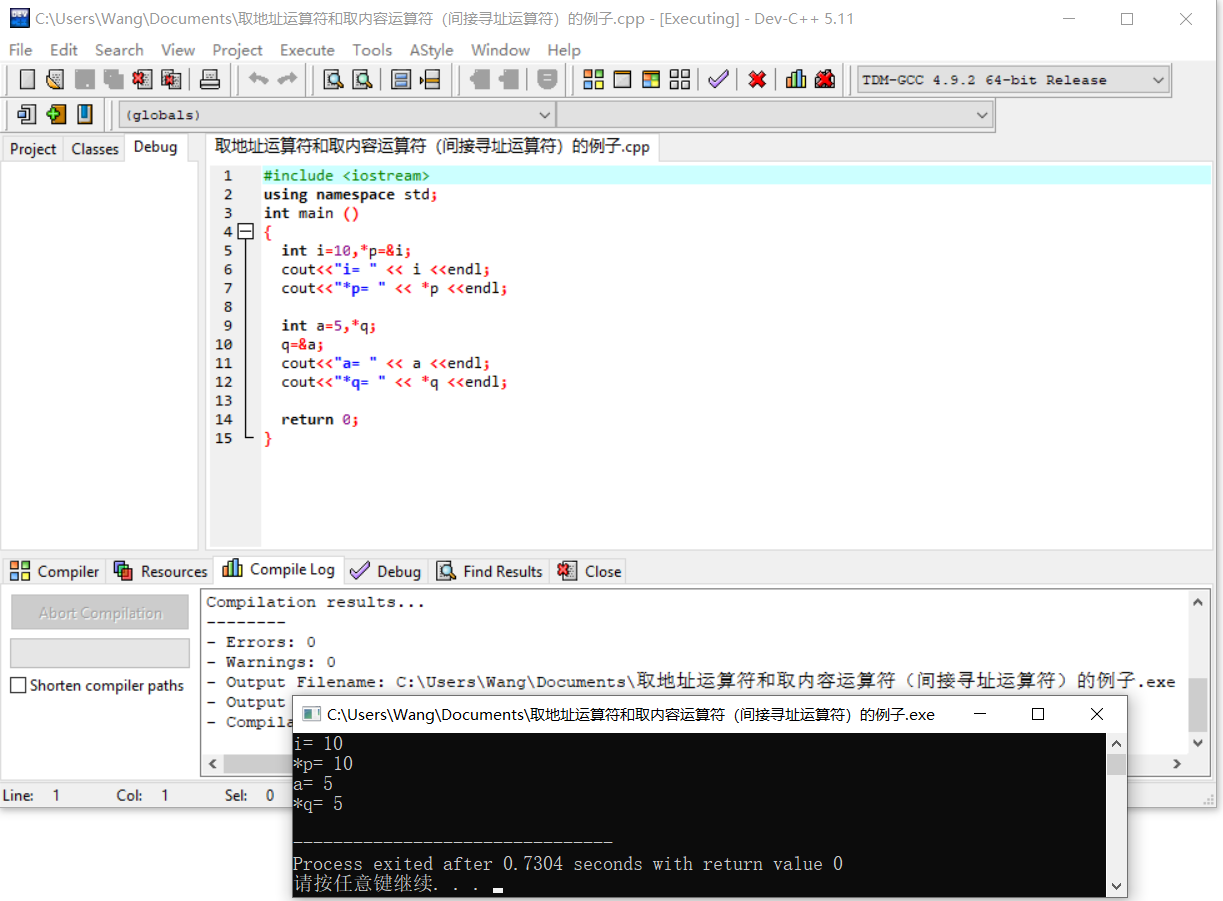Open the Window menu
1223x901 pixels.
(500, 50)
